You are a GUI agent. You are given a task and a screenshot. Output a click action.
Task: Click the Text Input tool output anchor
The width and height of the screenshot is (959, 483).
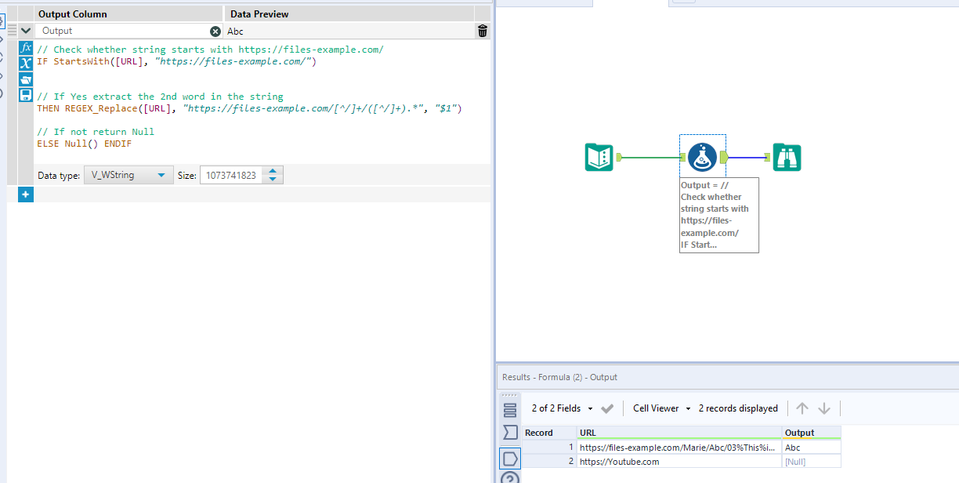tap(619, 157)
